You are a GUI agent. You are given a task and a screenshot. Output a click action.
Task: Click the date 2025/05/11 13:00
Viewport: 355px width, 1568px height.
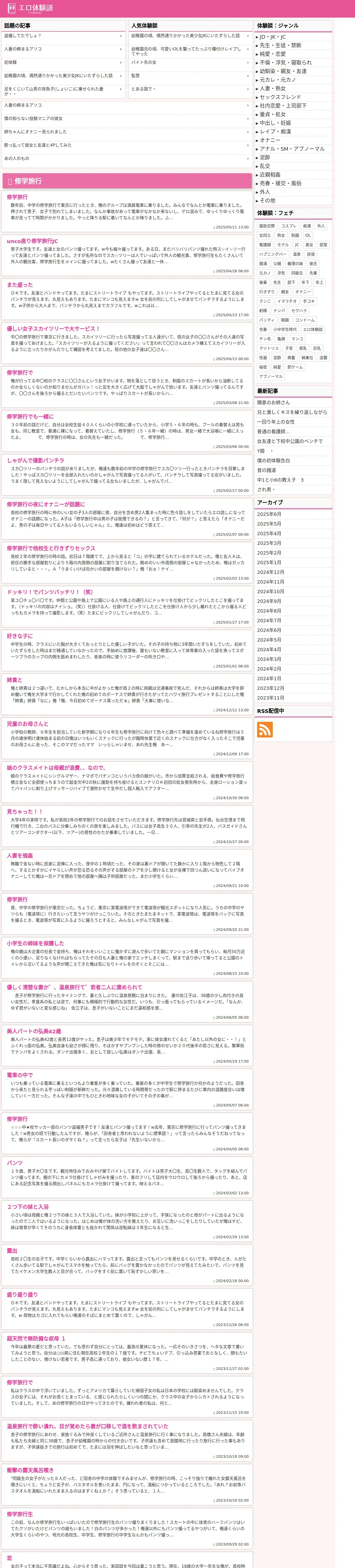coord(232,227)
